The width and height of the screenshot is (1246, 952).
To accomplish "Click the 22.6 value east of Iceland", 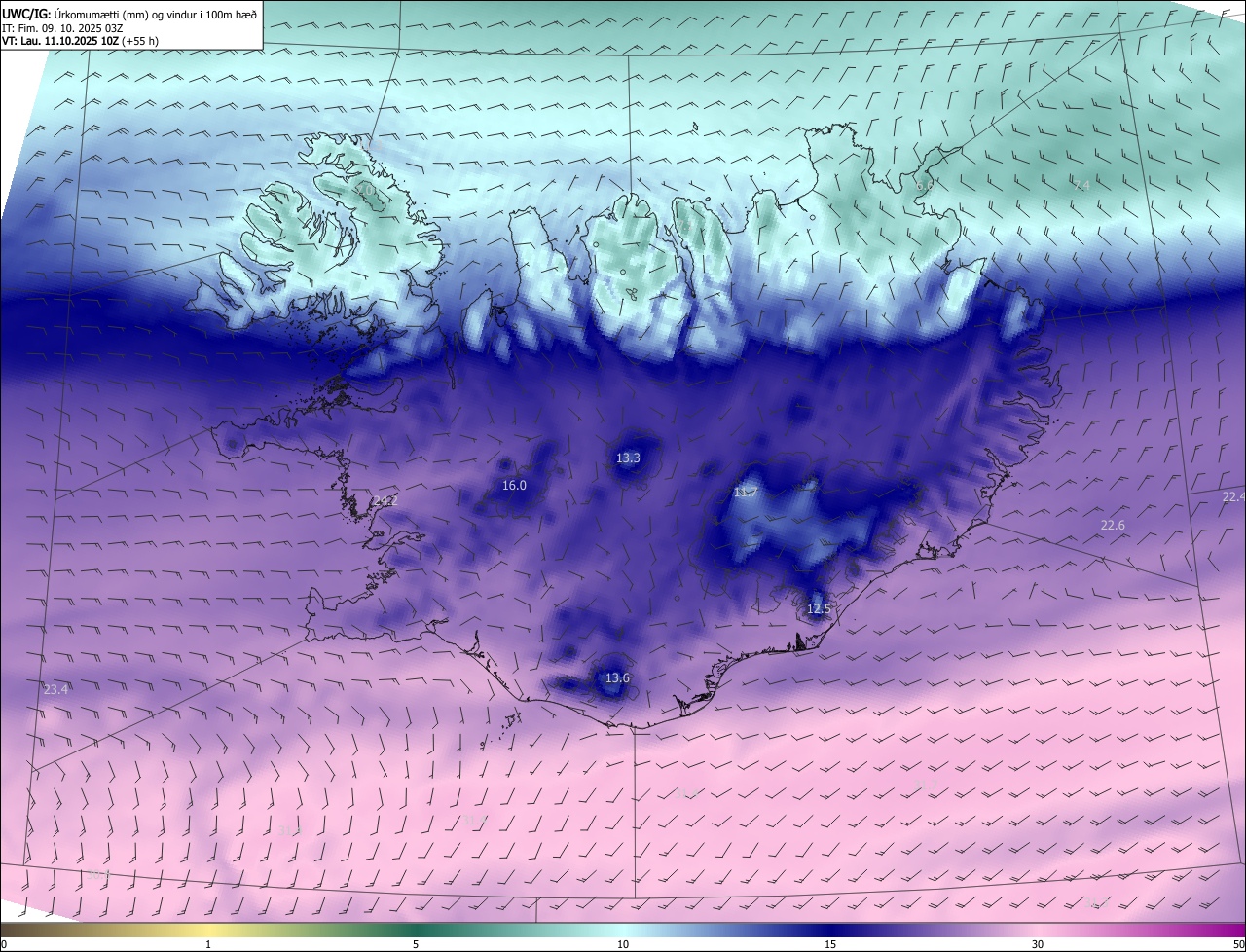I will click(x=1113, y=525).
